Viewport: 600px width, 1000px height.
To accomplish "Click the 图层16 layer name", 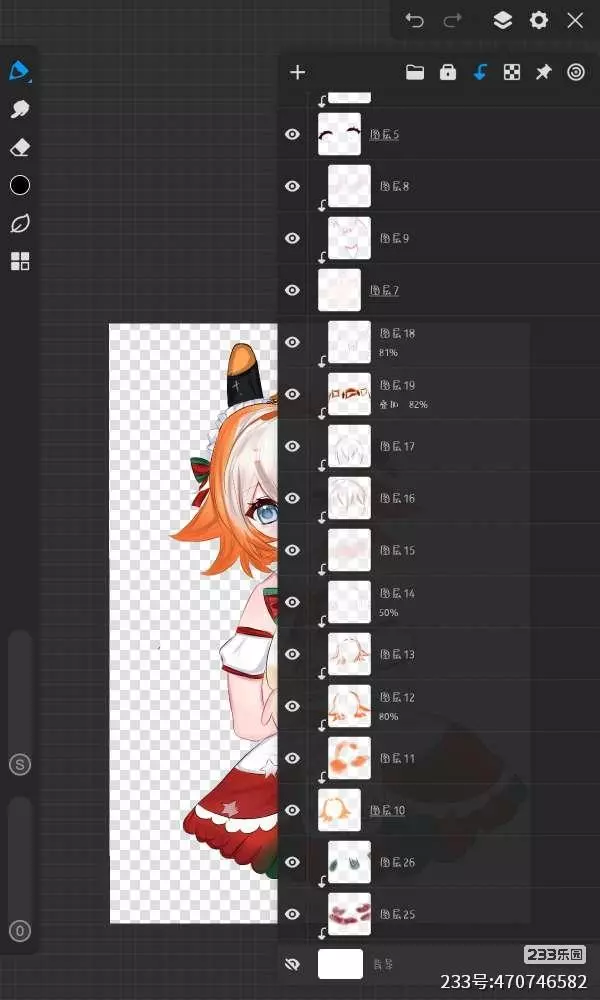I will point(397,498).
